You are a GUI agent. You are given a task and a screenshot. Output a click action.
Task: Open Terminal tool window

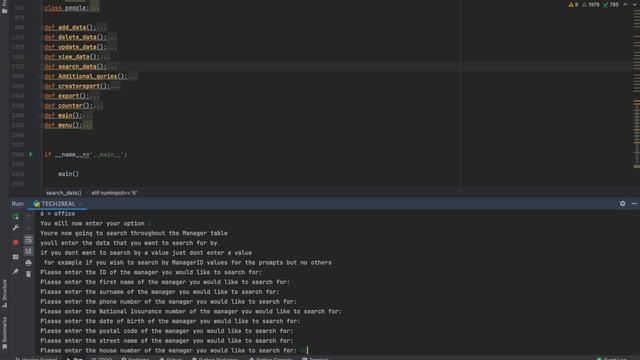pos(315,358)
